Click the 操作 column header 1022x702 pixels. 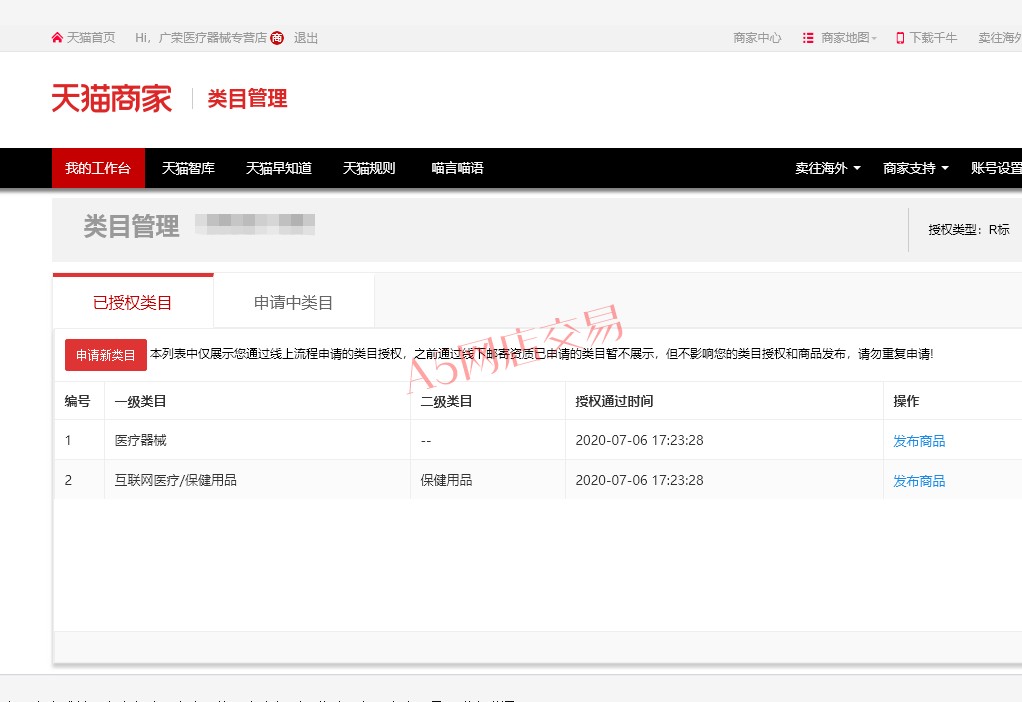(x=906, y=401)
